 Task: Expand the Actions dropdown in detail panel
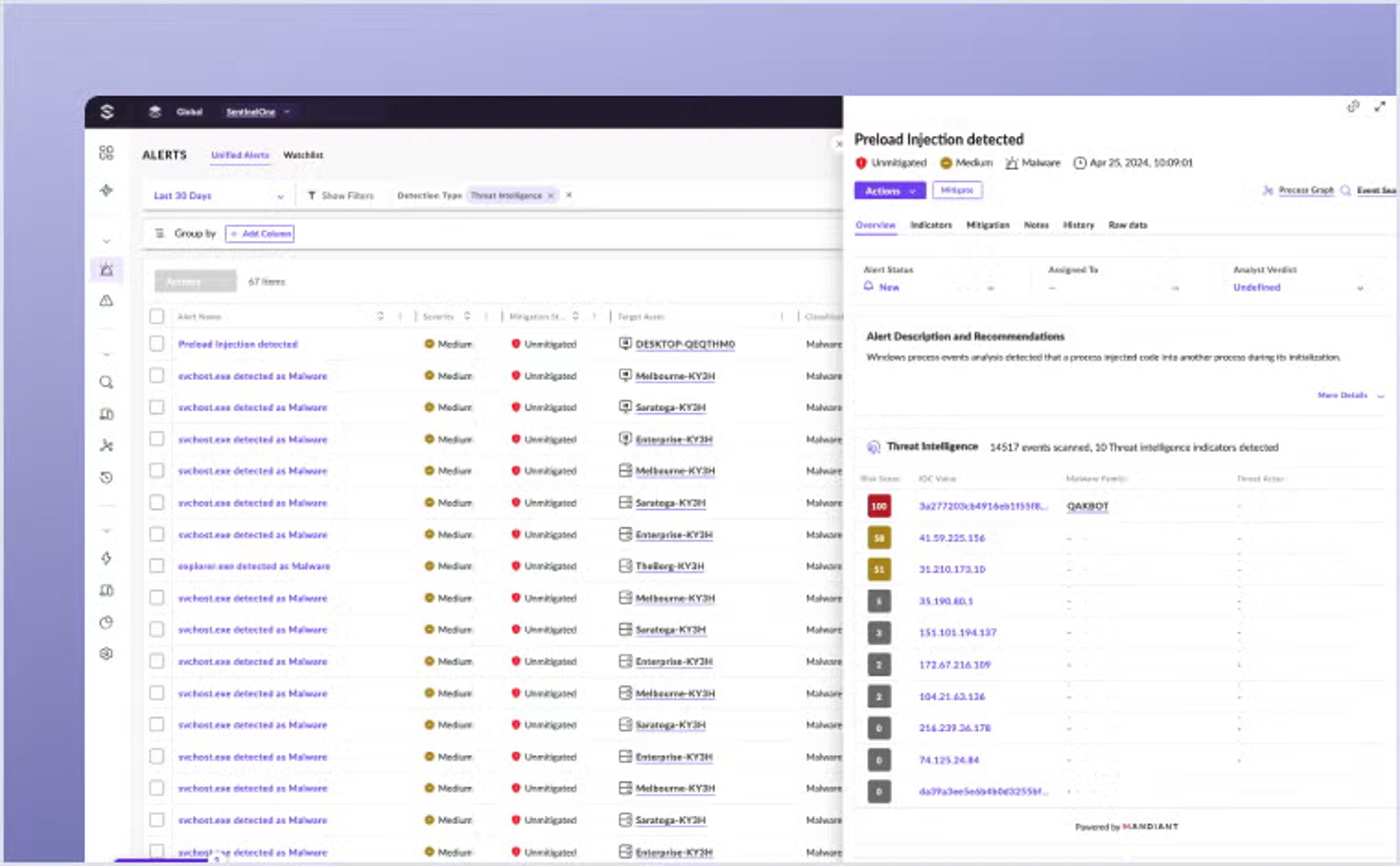[890, 191]
